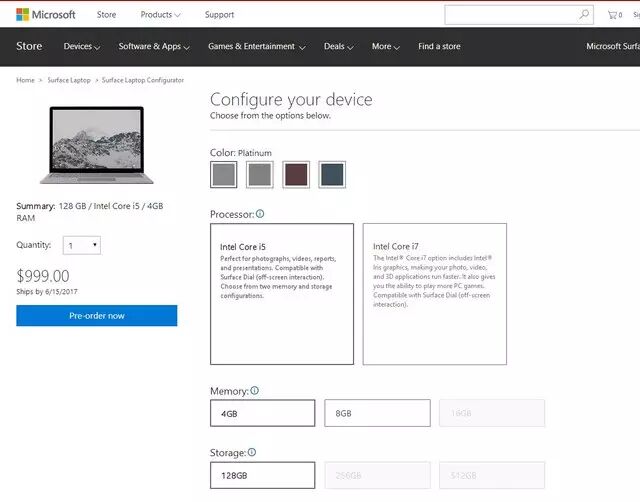Image resolution: width=640 pixels, height=502 pixels.
Task: Click the Ships by 6/15/2017 text
Action: coord(47,291)
